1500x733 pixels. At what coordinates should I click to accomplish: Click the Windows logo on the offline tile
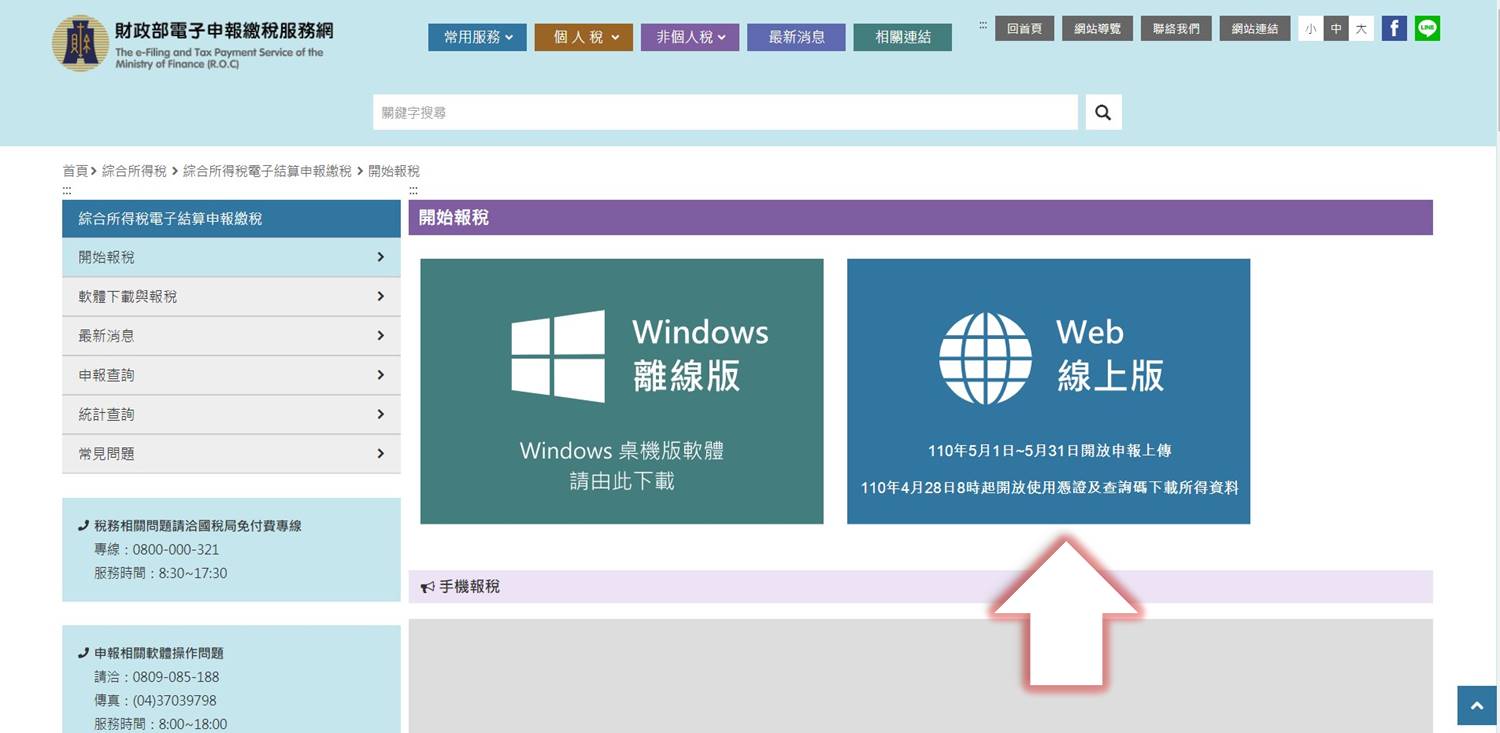[558, 356]
